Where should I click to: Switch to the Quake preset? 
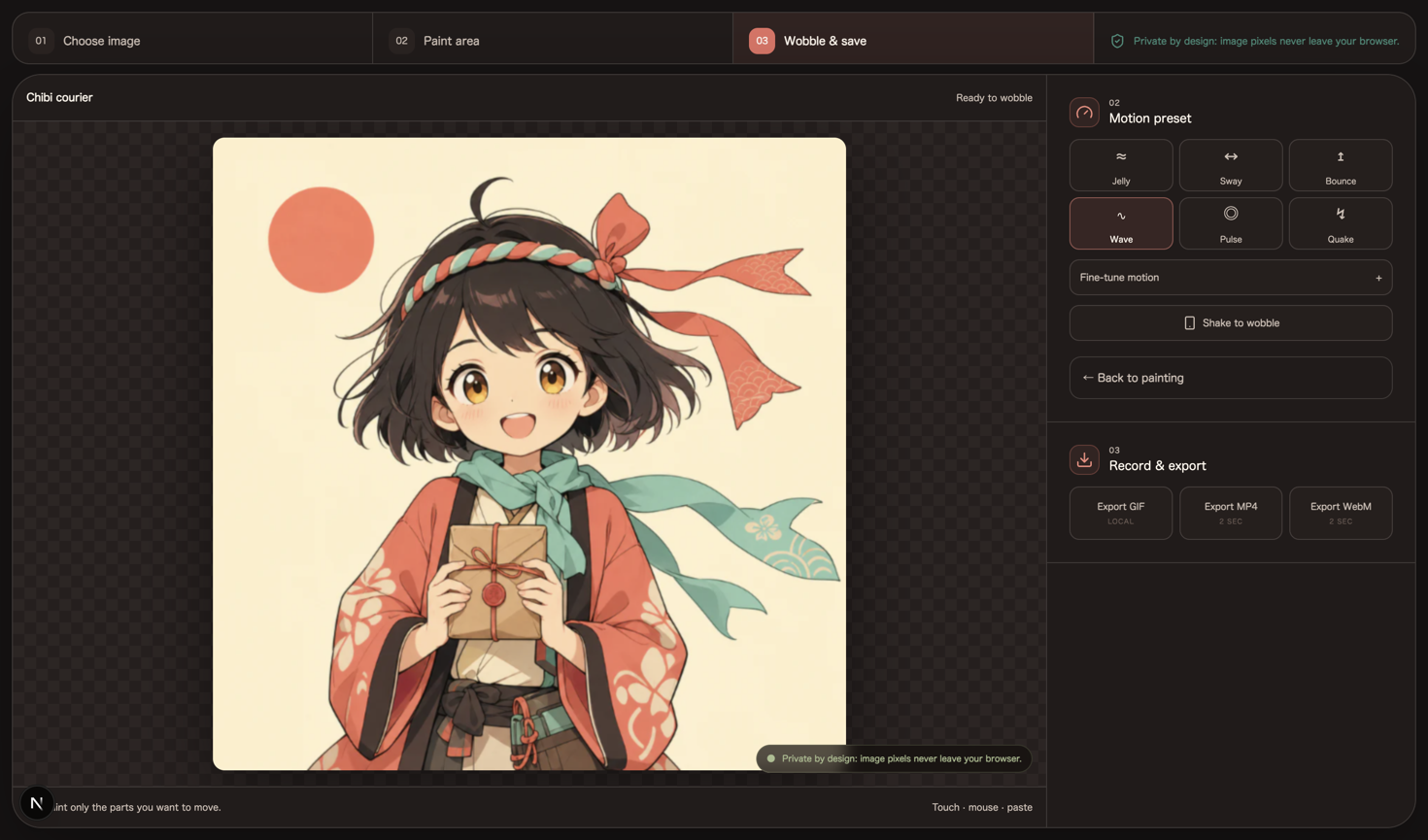click(1341, 223)
